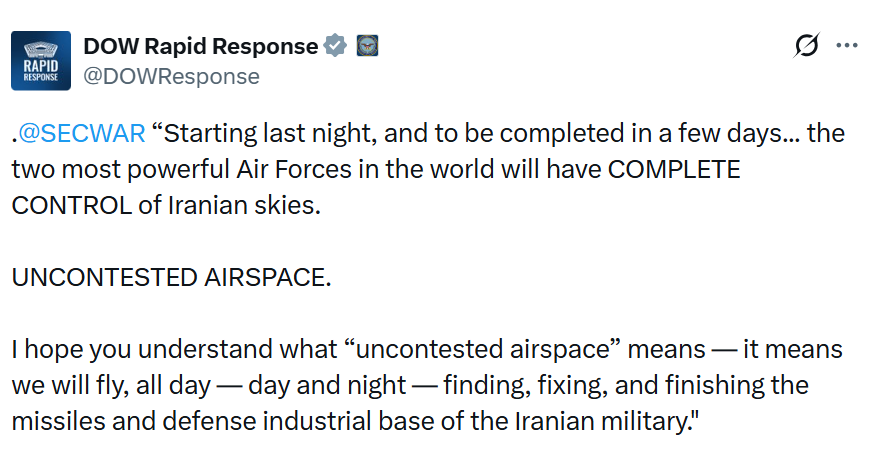878x453 pixels.
Task: Open the three-dot More options menu
Action: pyautogui.click(x=846, y=45)
